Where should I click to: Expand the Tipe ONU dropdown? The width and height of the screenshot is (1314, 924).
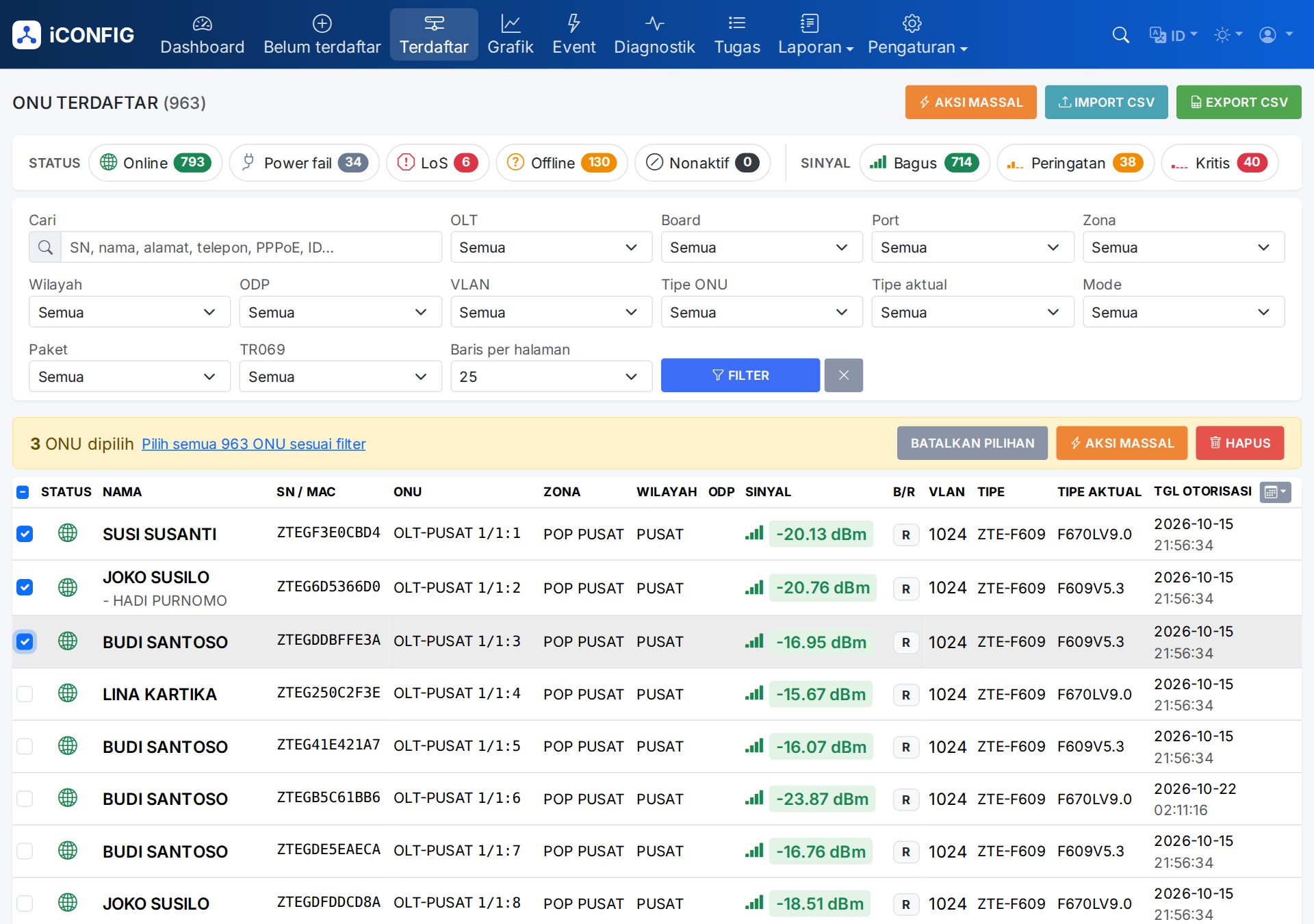[762, 312]
